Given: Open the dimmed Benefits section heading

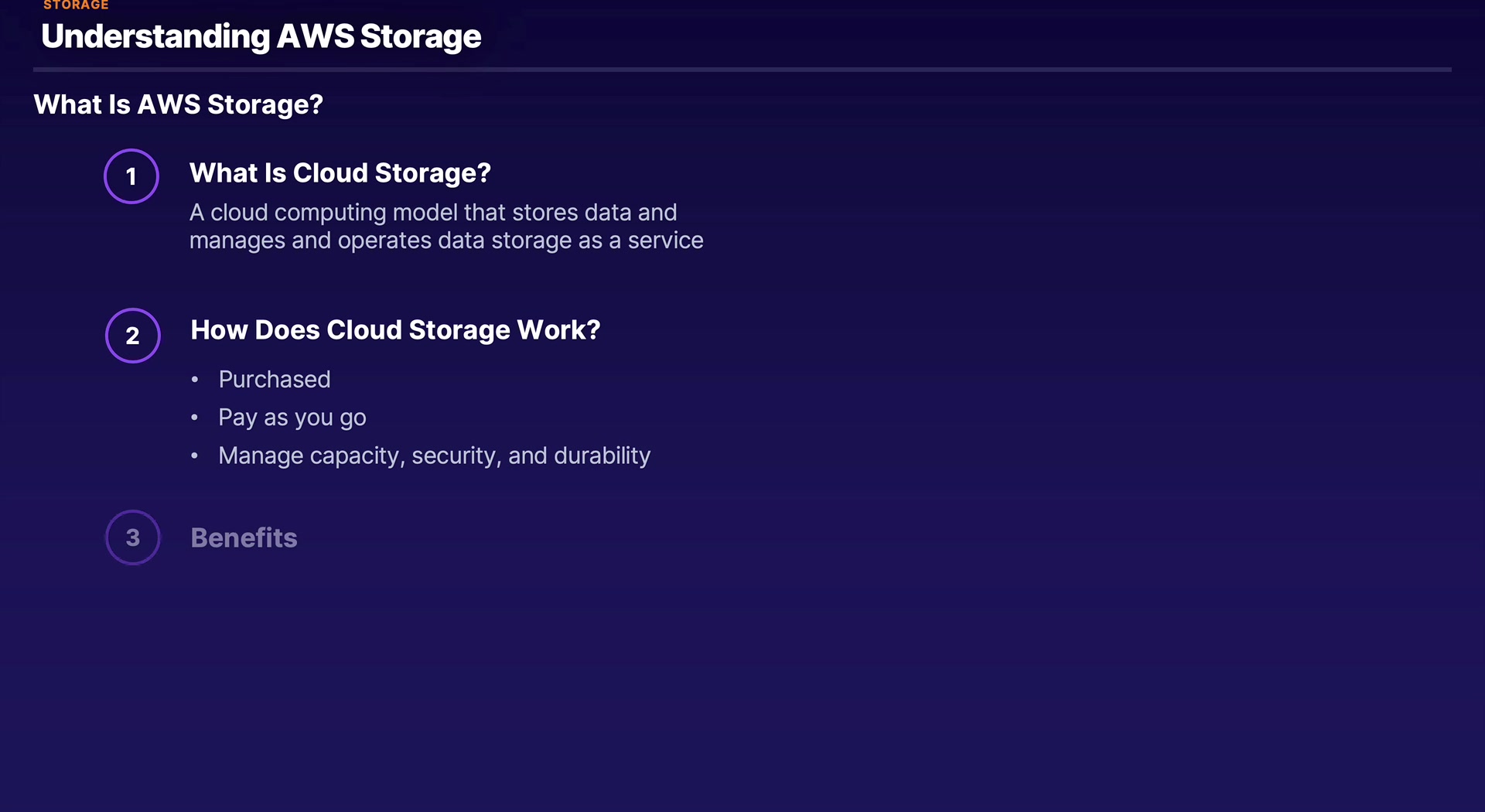Looking at the screenshot, I should [x=244, y=537].
